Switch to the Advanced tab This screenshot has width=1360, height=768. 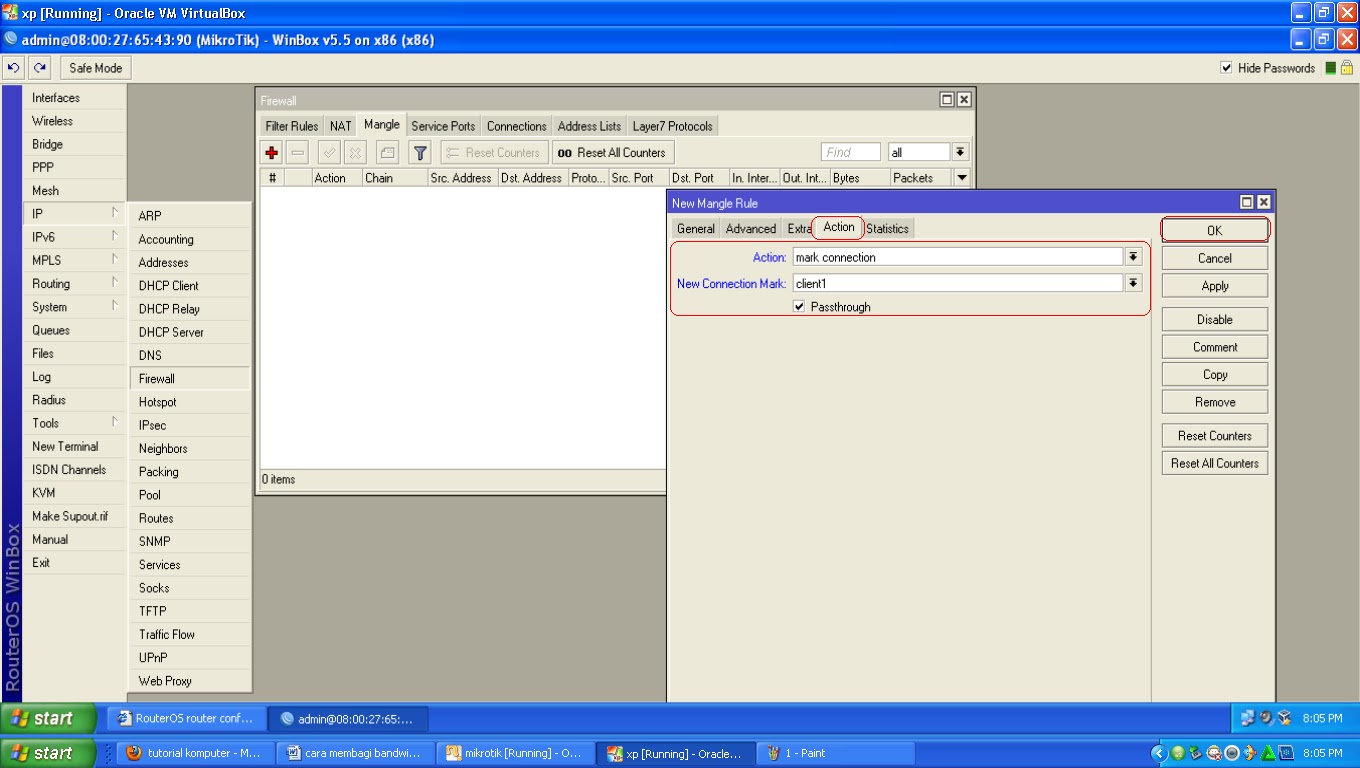coord(751,229)
